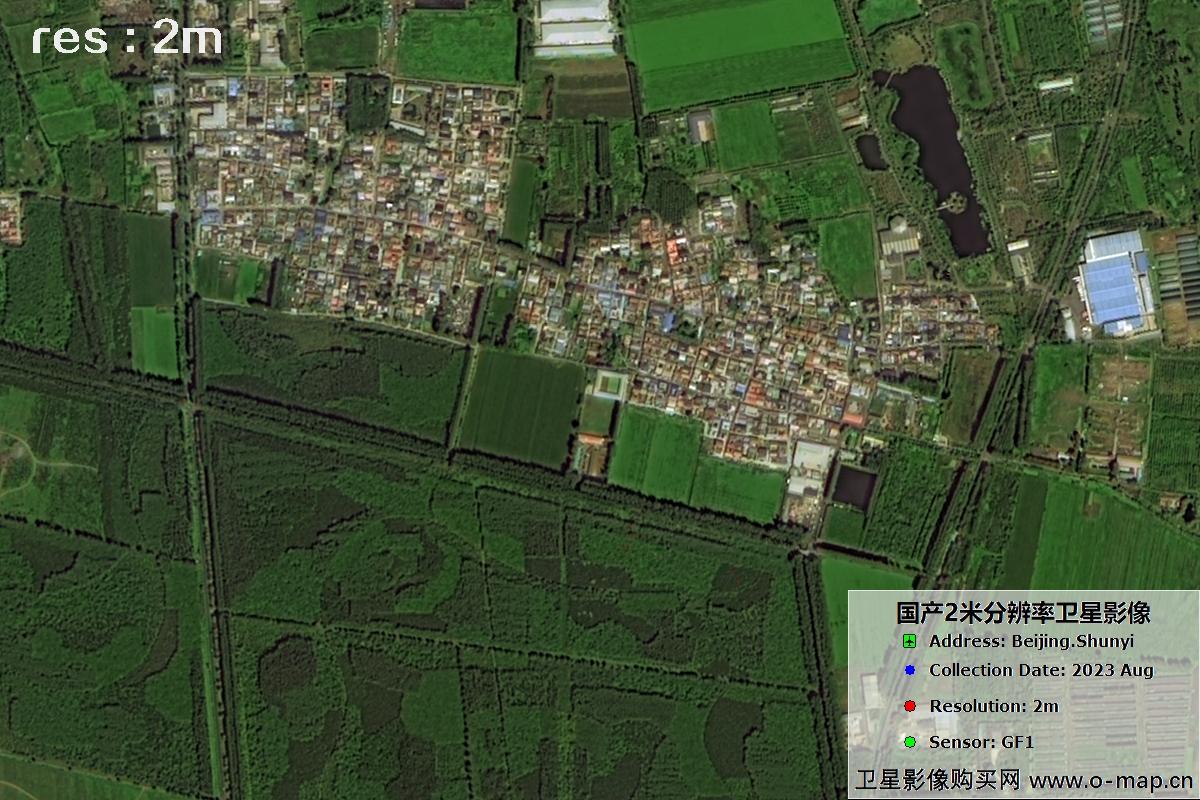The height and width of the screenshot is (800, 1200).
Task: Click the white greenhouses at the top
Action: 575,27
